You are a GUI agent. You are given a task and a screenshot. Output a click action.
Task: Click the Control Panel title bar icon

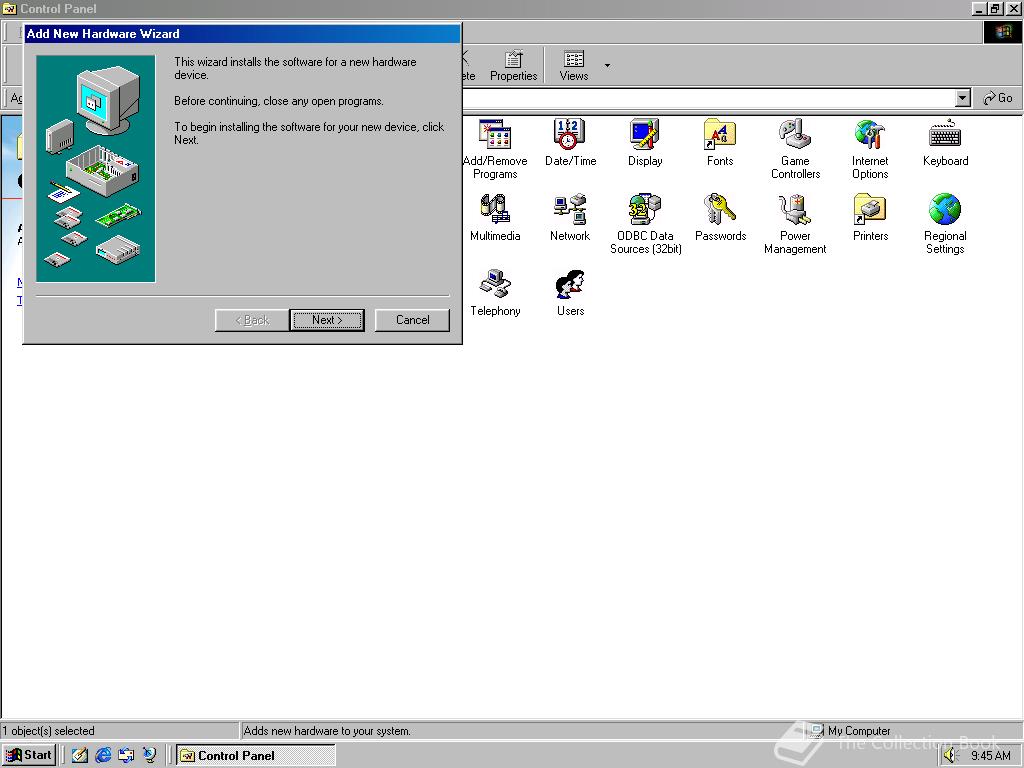[9, 8]
